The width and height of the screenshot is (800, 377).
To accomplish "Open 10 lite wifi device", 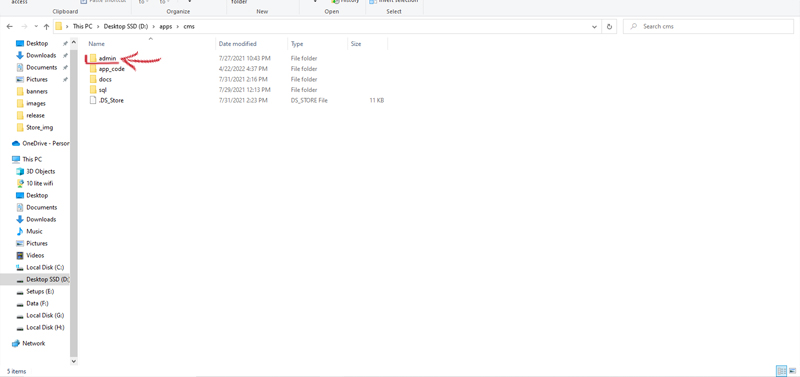I will pyautogui.click(x=39, y=183).
